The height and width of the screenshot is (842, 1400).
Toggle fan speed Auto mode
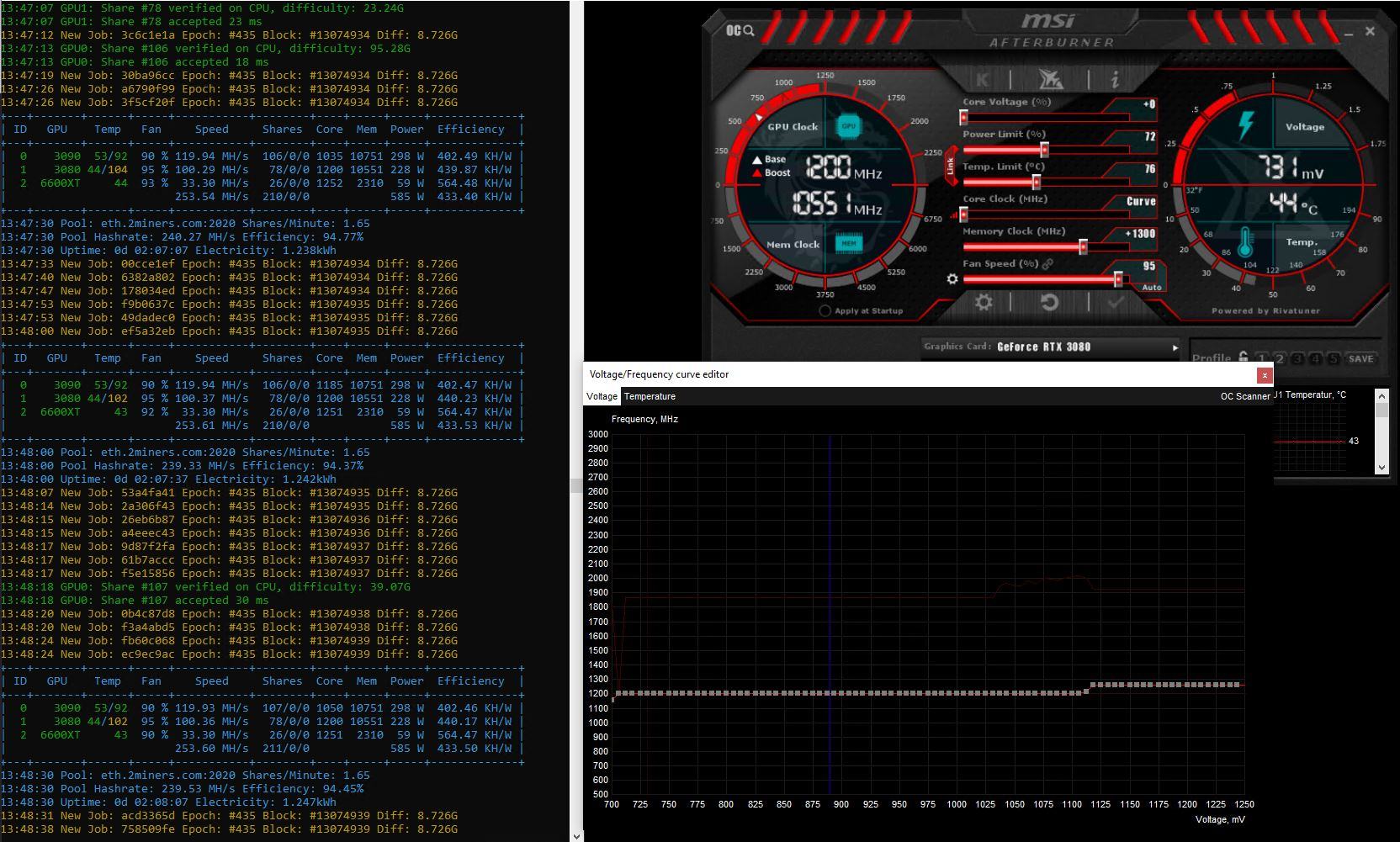(x=1152, y=288)
